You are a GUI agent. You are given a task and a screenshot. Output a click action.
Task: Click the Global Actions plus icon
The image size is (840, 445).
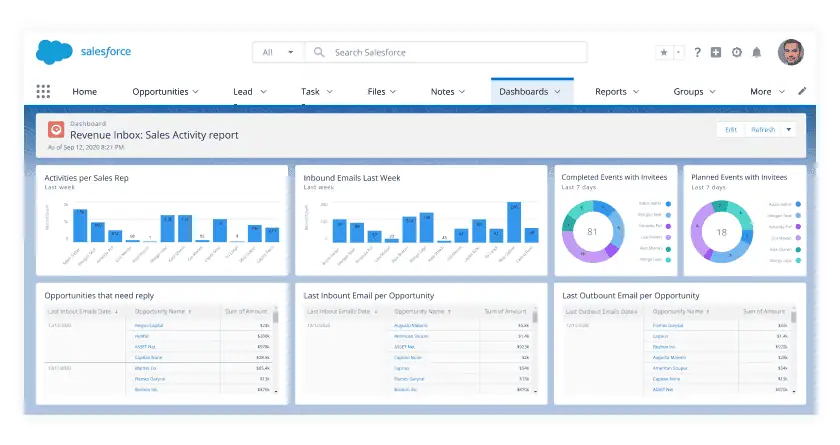pyautogui.click(x=716, y=52)
